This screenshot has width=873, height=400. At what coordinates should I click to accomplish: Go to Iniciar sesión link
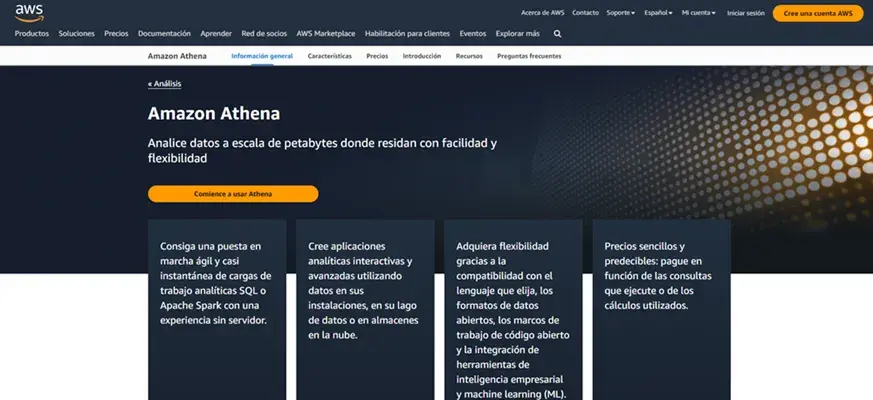[745, 13]
